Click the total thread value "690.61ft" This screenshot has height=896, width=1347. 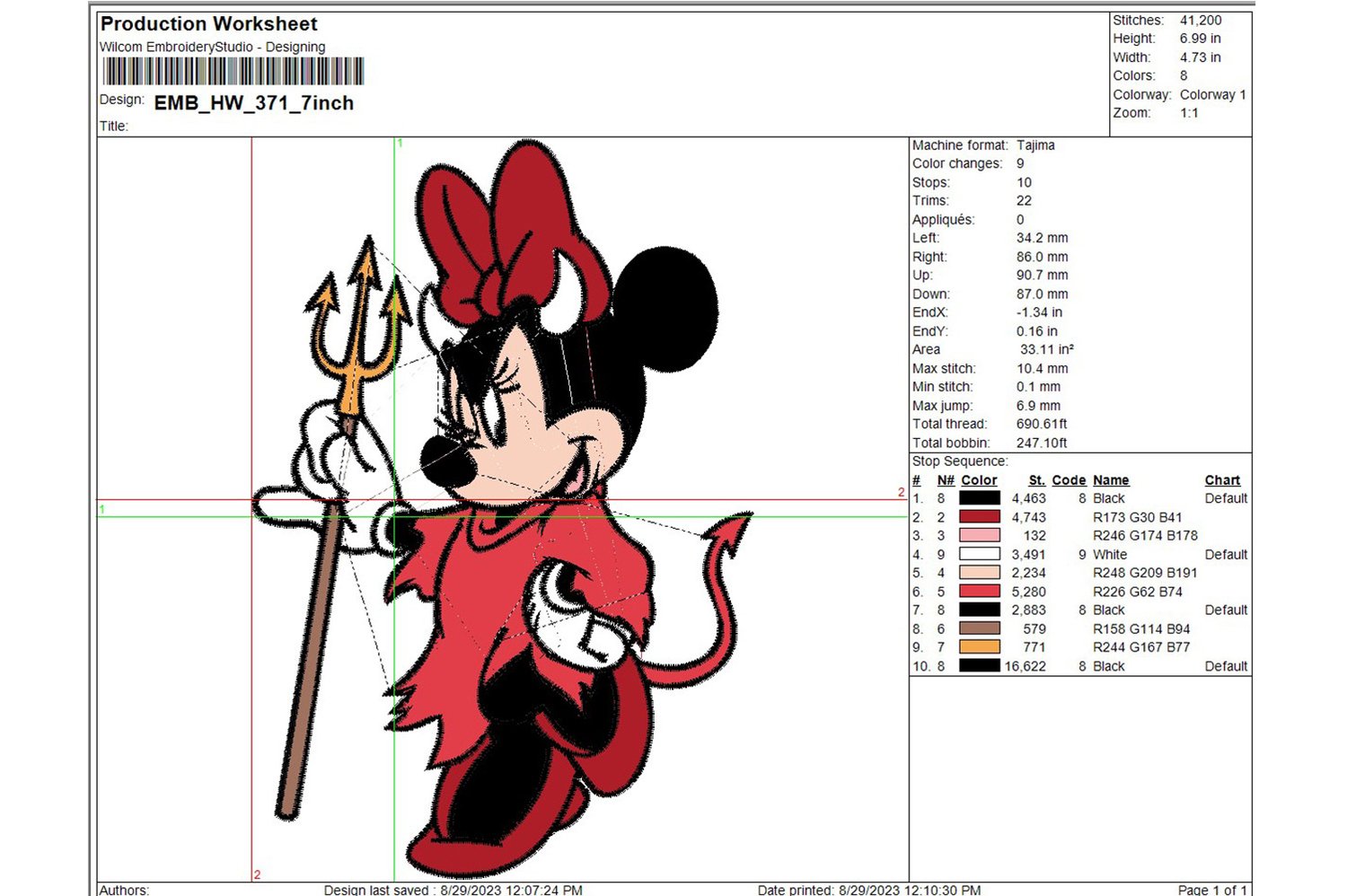(x=1042, y=424)
